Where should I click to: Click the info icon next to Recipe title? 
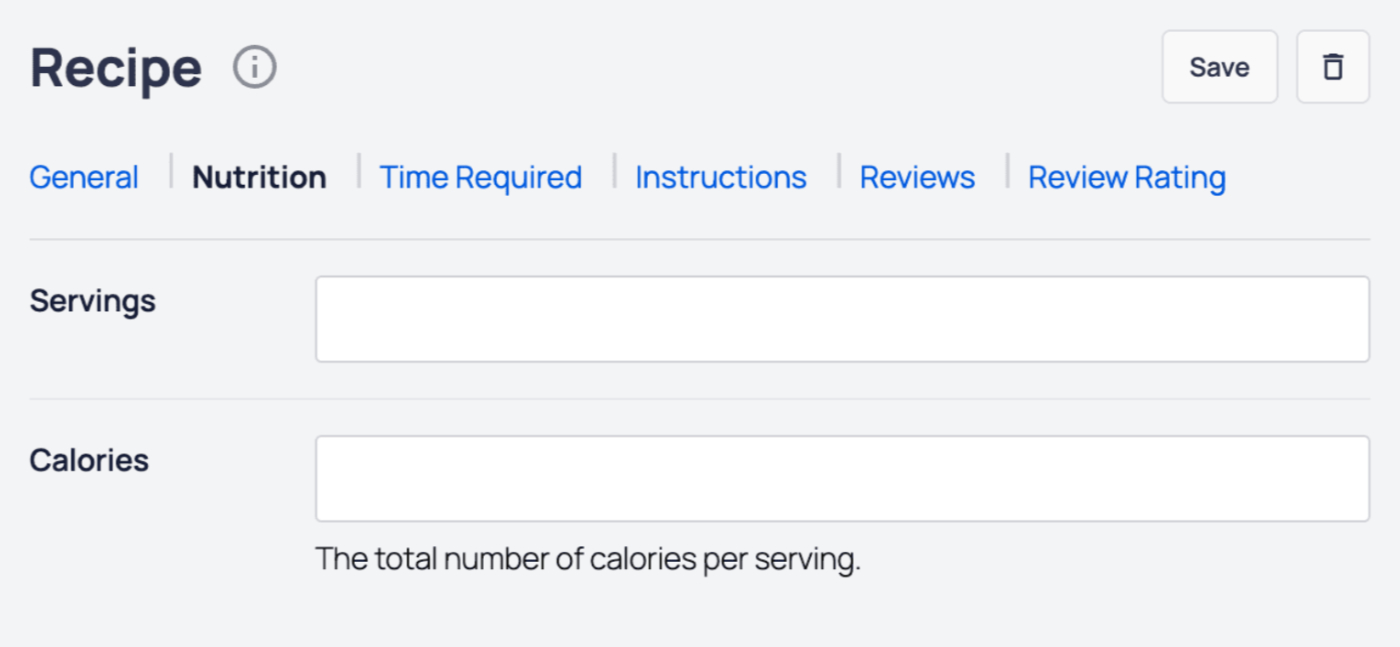[254, 67]
